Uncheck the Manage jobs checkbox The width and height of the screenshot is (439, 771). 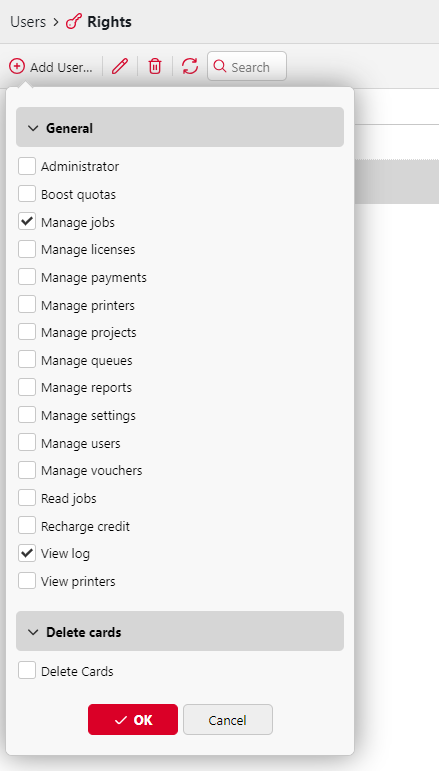27,222
